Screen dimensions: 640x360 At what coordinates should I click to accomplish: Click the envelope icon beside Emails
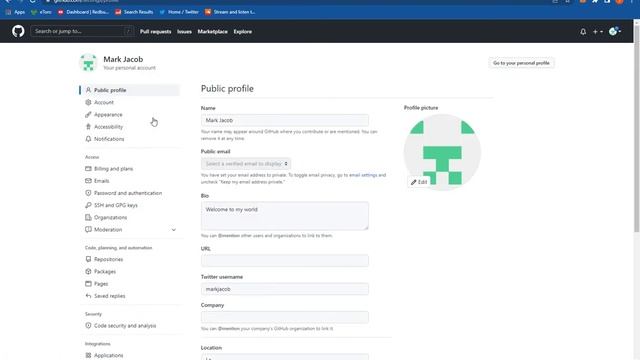click(88, 181)
